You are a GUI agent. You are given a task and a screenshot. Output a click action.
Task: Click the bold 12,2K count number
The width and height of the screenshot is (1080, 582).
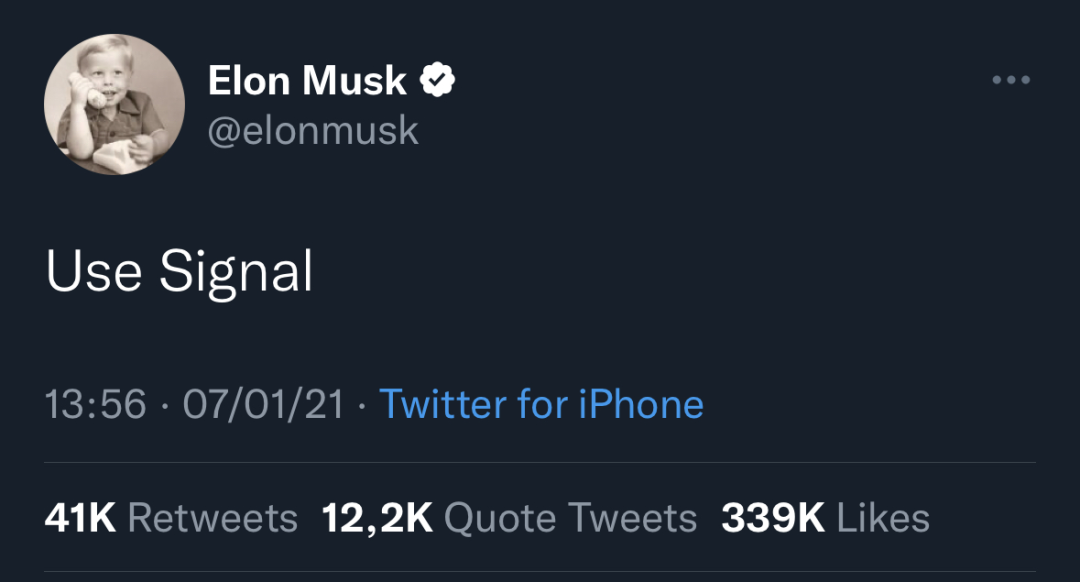coord(377,518)
